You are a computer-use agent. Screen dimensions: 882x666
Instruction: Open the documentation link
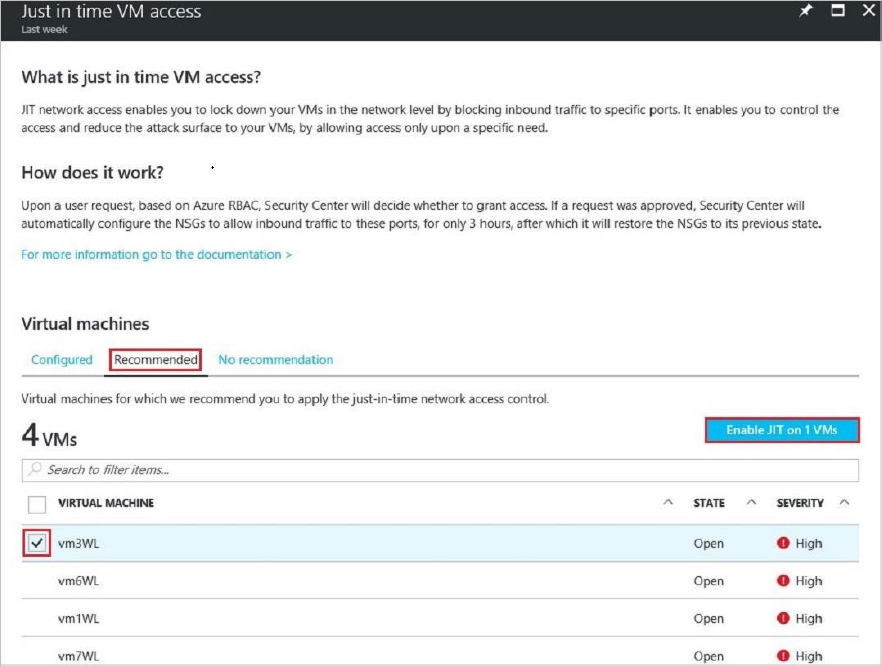coord(156,255)
